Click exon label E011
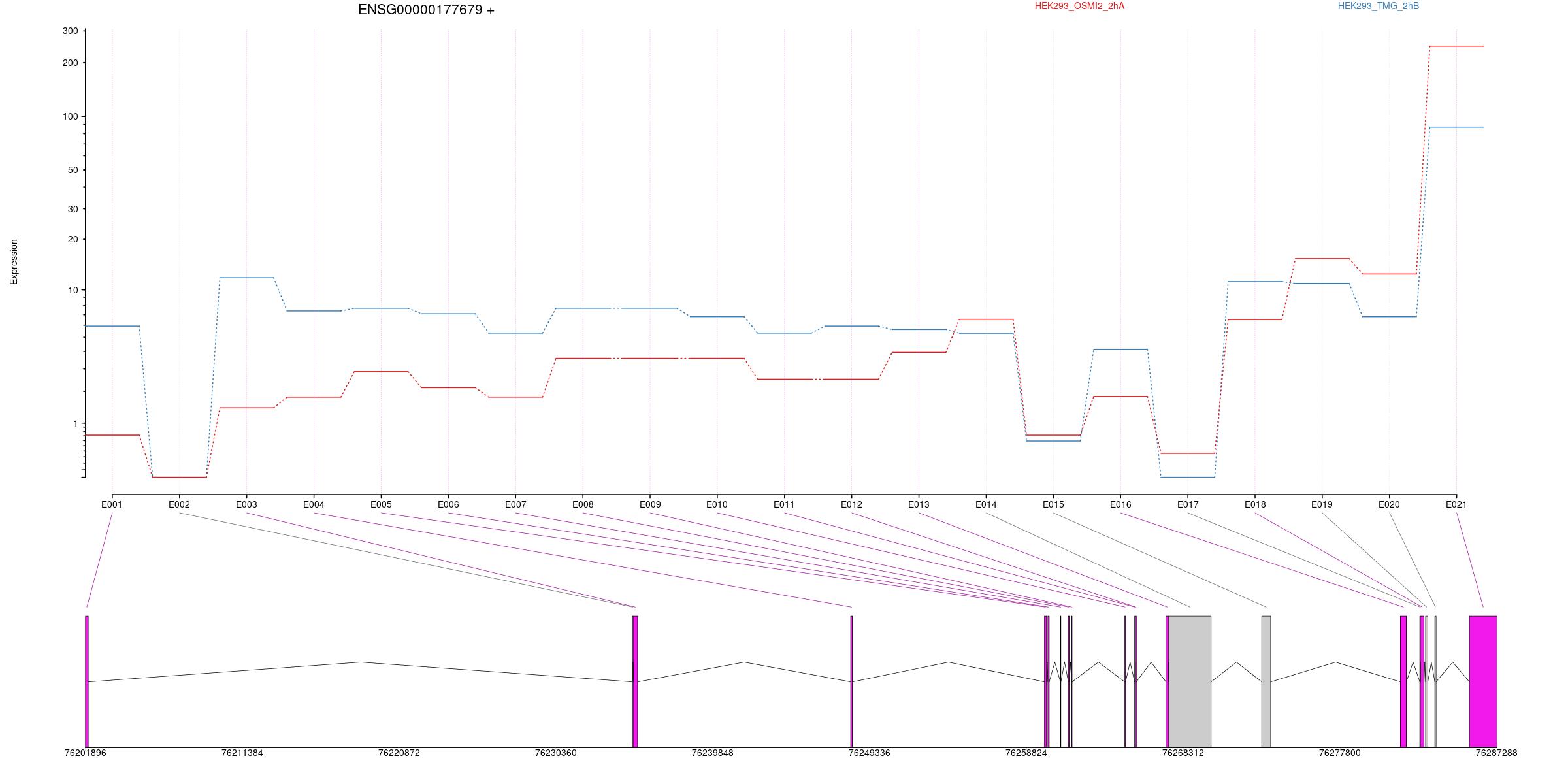The image size is (1568, 784). (x=784, y=504)
